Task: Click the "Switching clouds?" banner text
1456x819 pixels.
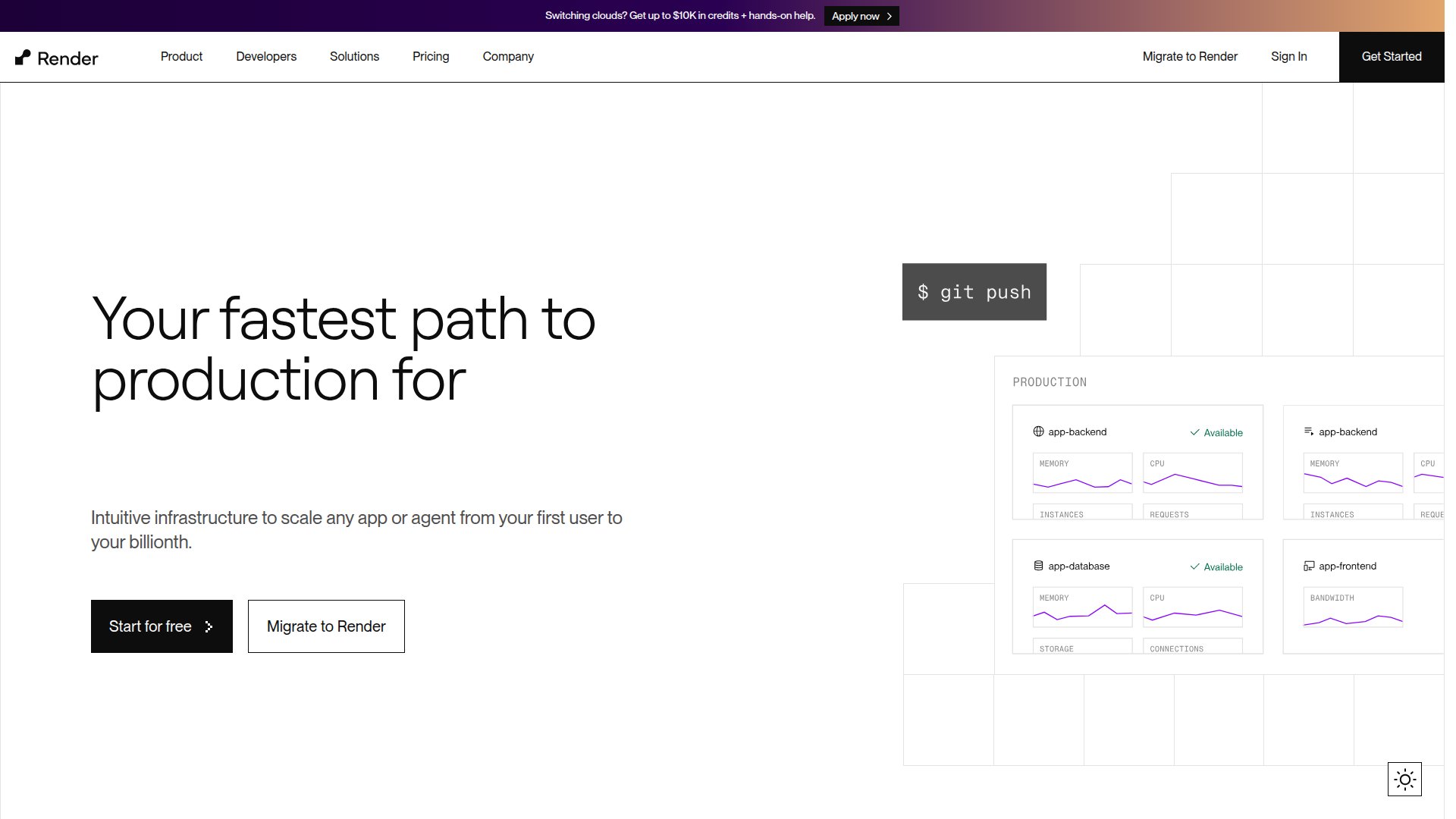Action: coord(680,16)
